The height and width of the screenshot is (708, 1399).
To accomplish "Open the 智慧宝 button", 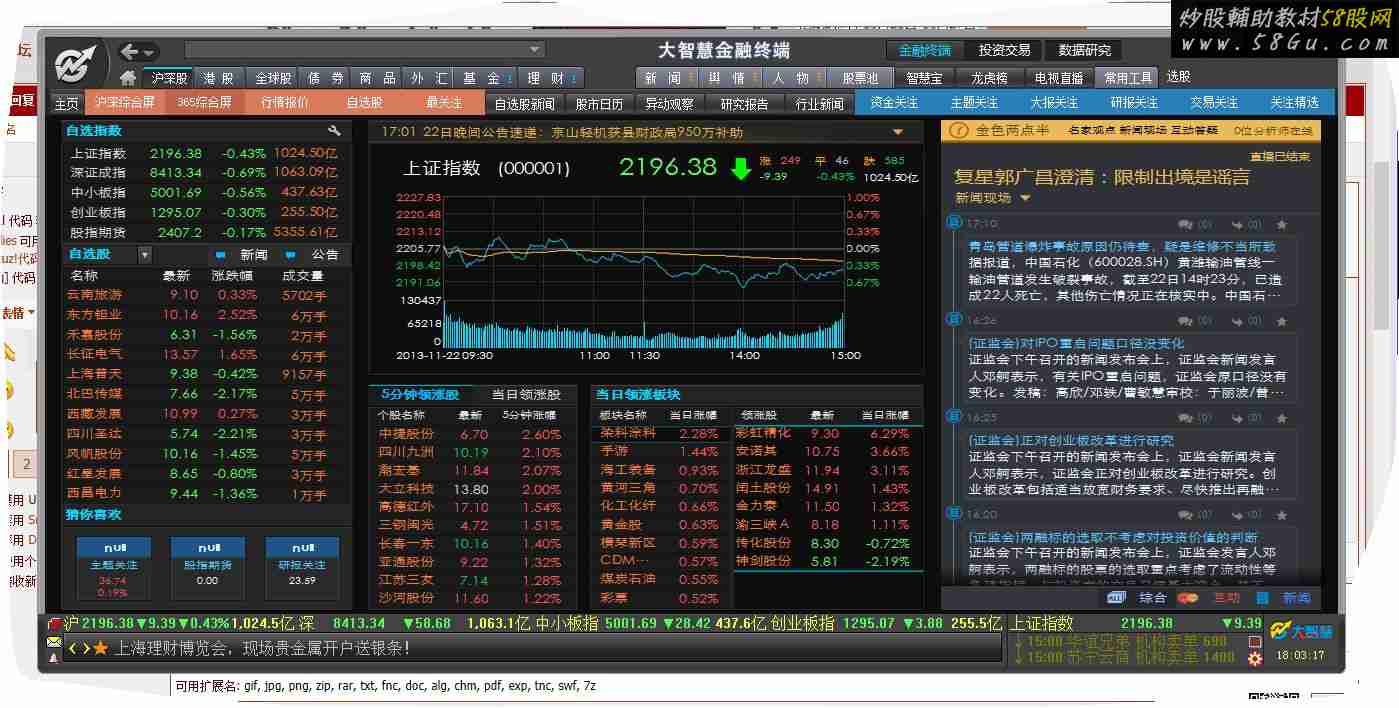I will pos(925,77).
